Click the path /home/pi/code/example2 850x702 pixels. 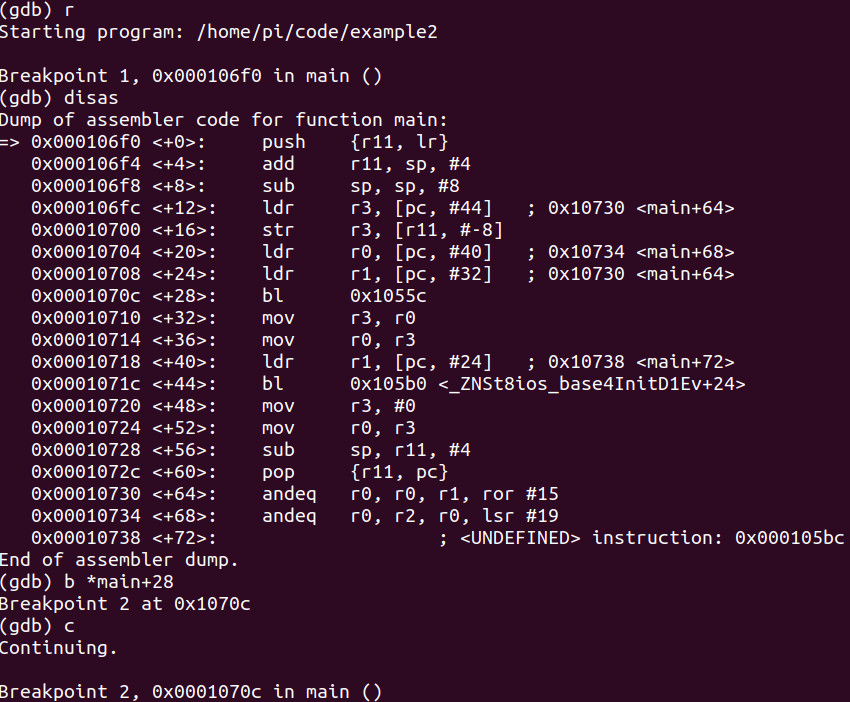click(317, 32)
